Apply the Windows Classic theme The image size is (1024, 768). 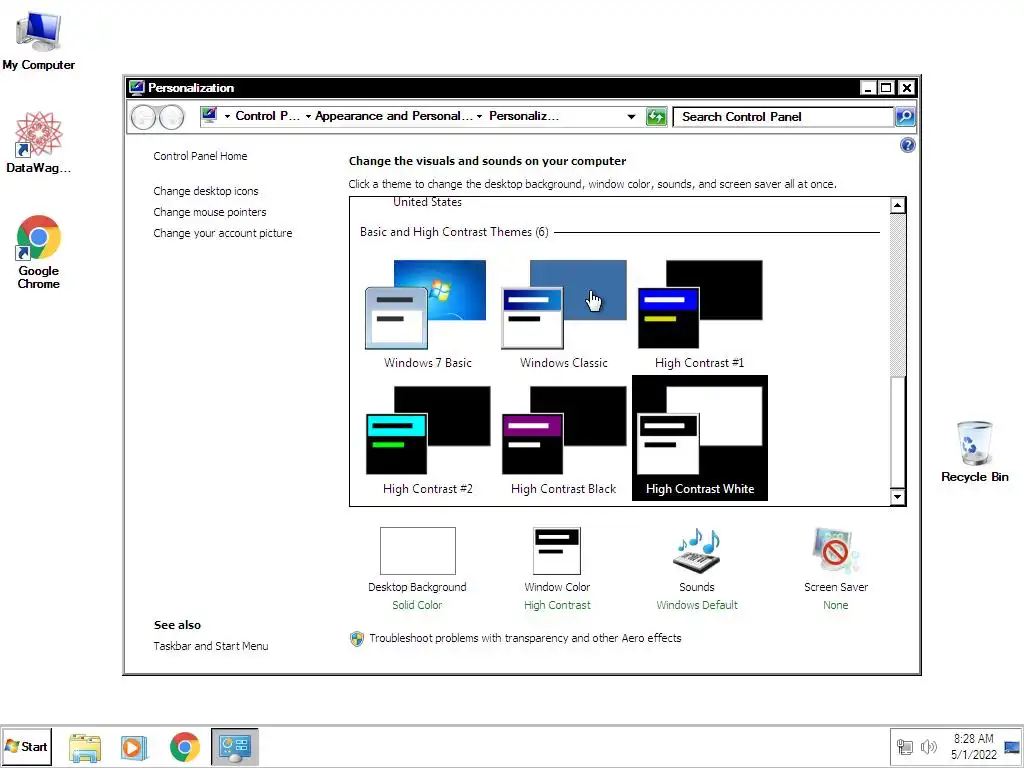coord(564,315)
